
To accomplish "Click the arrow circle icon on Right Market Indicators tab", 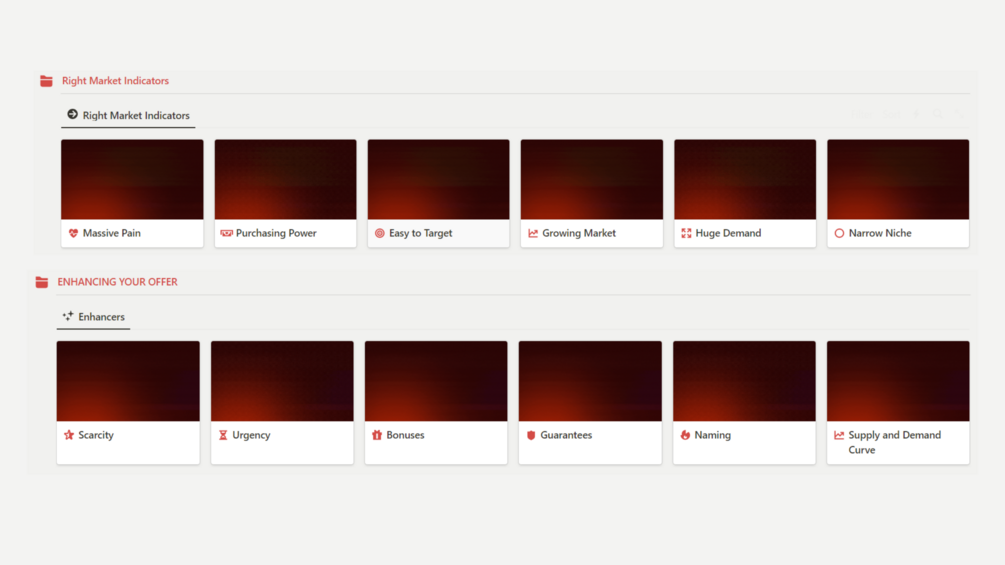I will click(x=72, y=114).
